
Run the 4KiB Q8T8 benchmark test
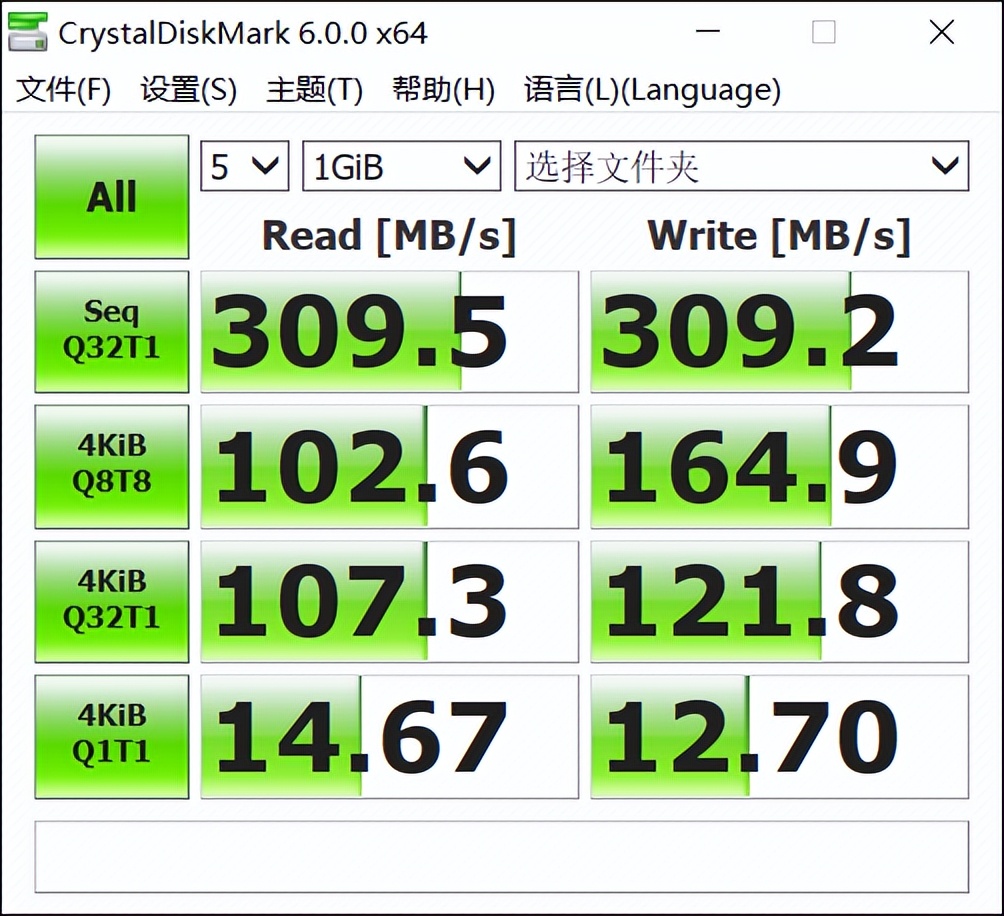pyautogui.click(x=110, y=466)
